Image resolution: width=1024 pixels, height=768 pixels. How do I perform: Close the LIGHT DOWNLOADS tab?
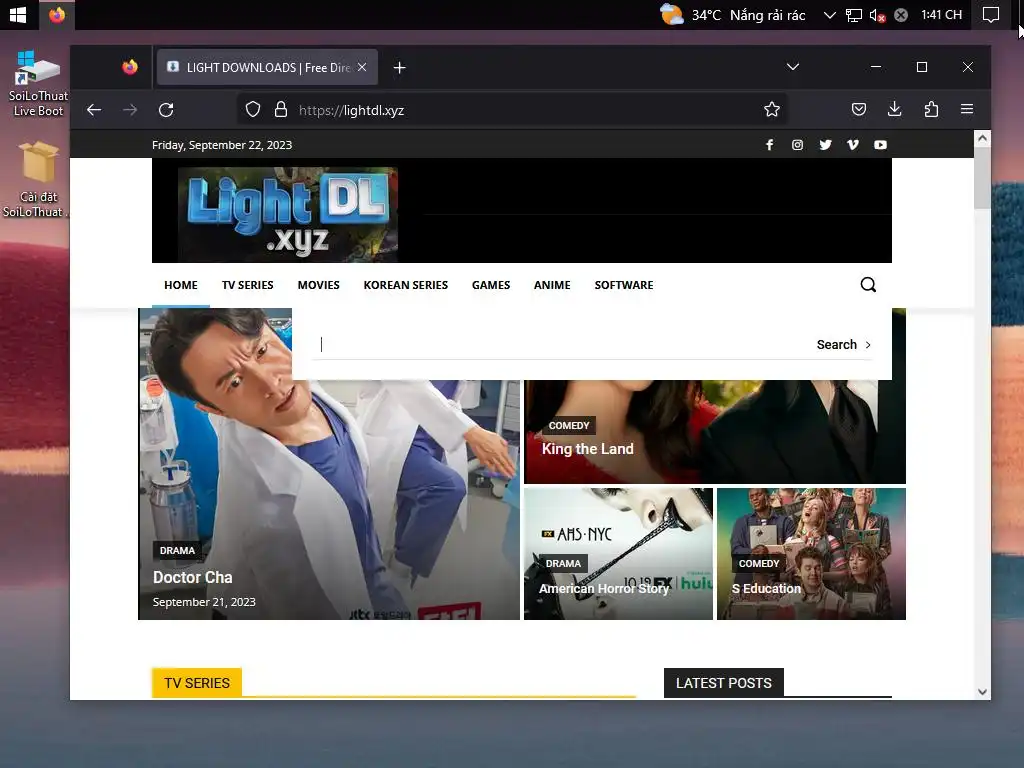362,67
